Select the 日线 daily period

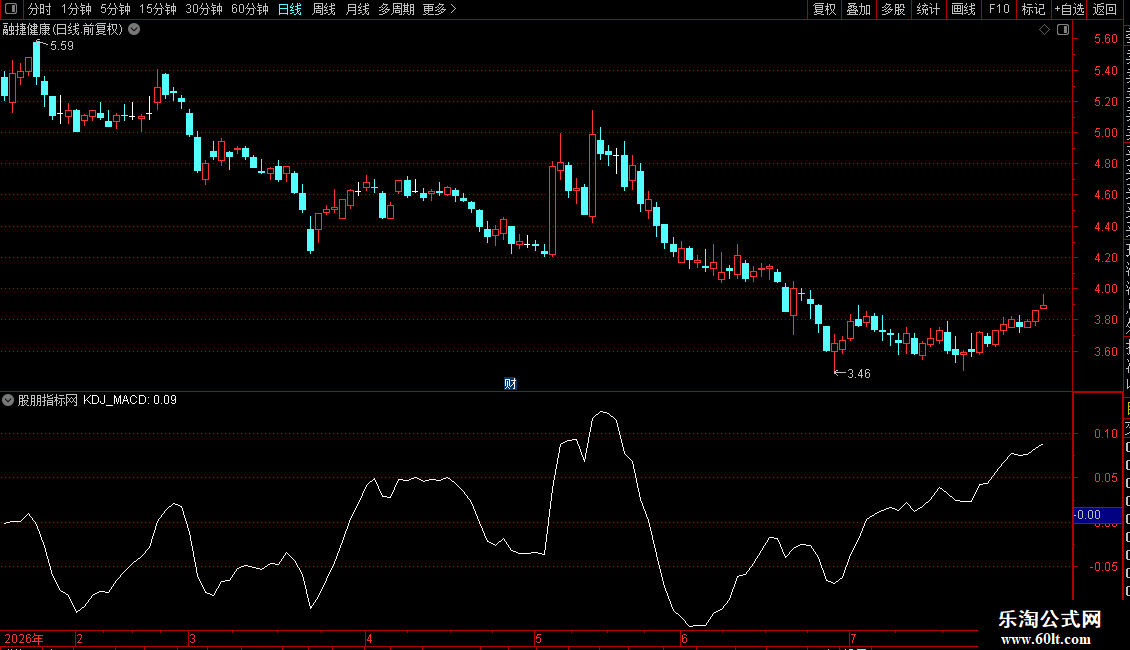tap(290, 9)
